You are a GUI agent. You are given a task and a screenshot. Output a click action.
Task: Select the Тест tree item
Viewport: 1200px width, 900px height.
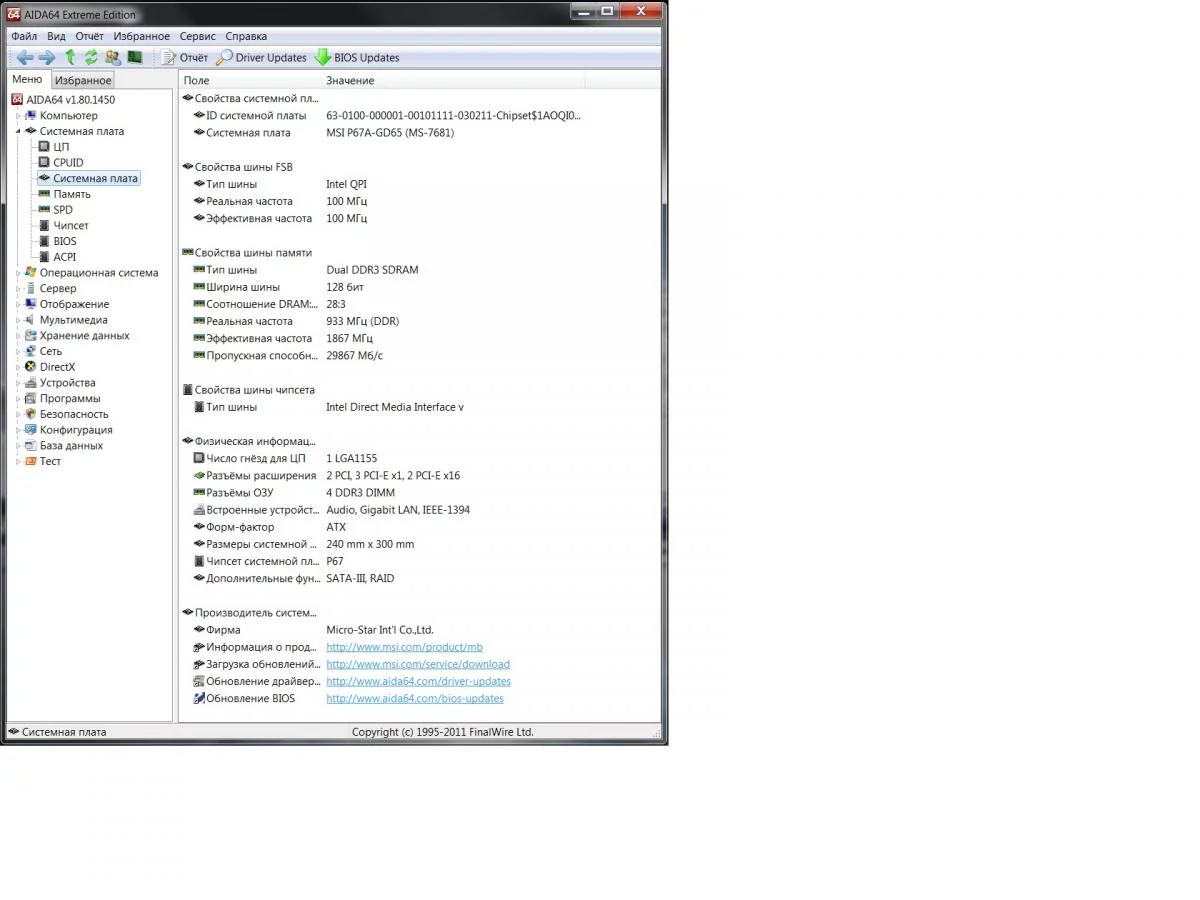click(x=50, y=461)
